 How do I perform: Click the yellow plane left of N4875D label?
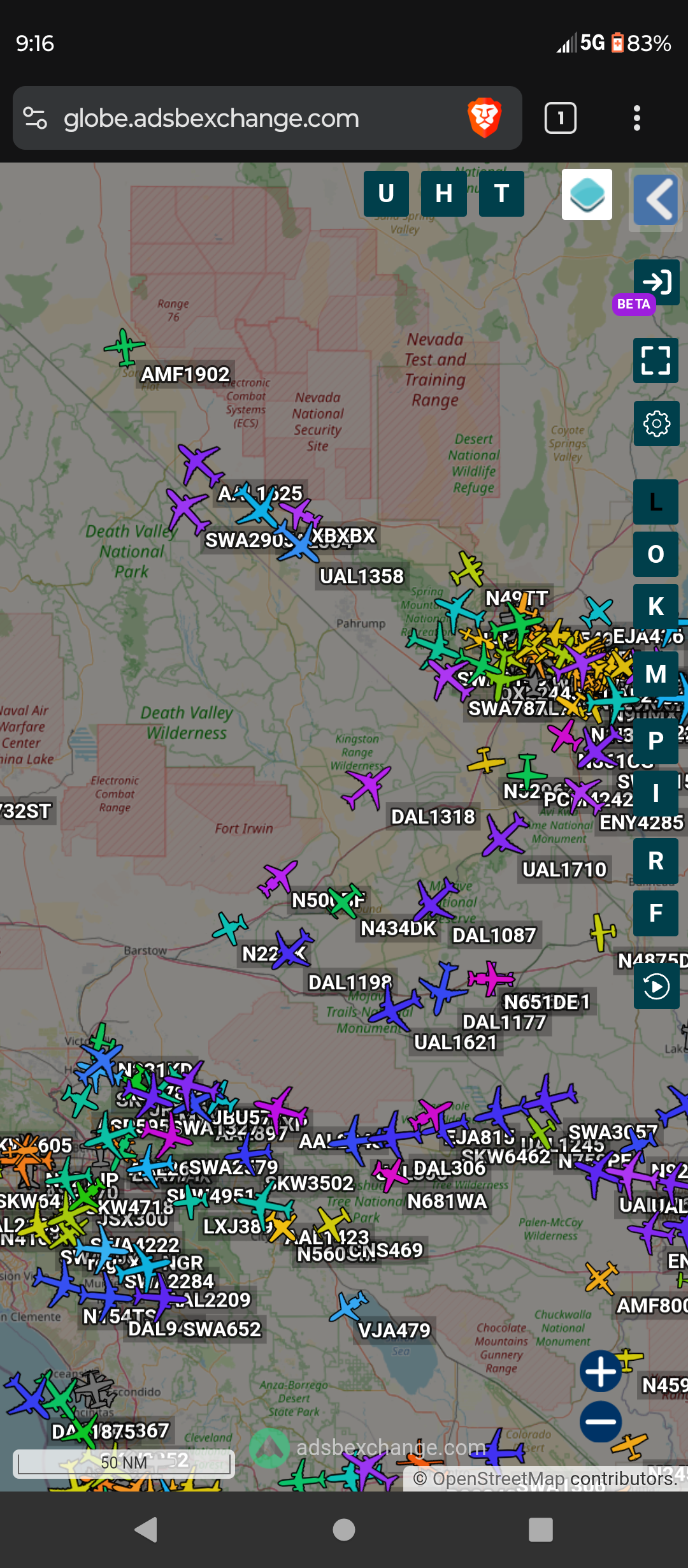(x=602, y=931)
